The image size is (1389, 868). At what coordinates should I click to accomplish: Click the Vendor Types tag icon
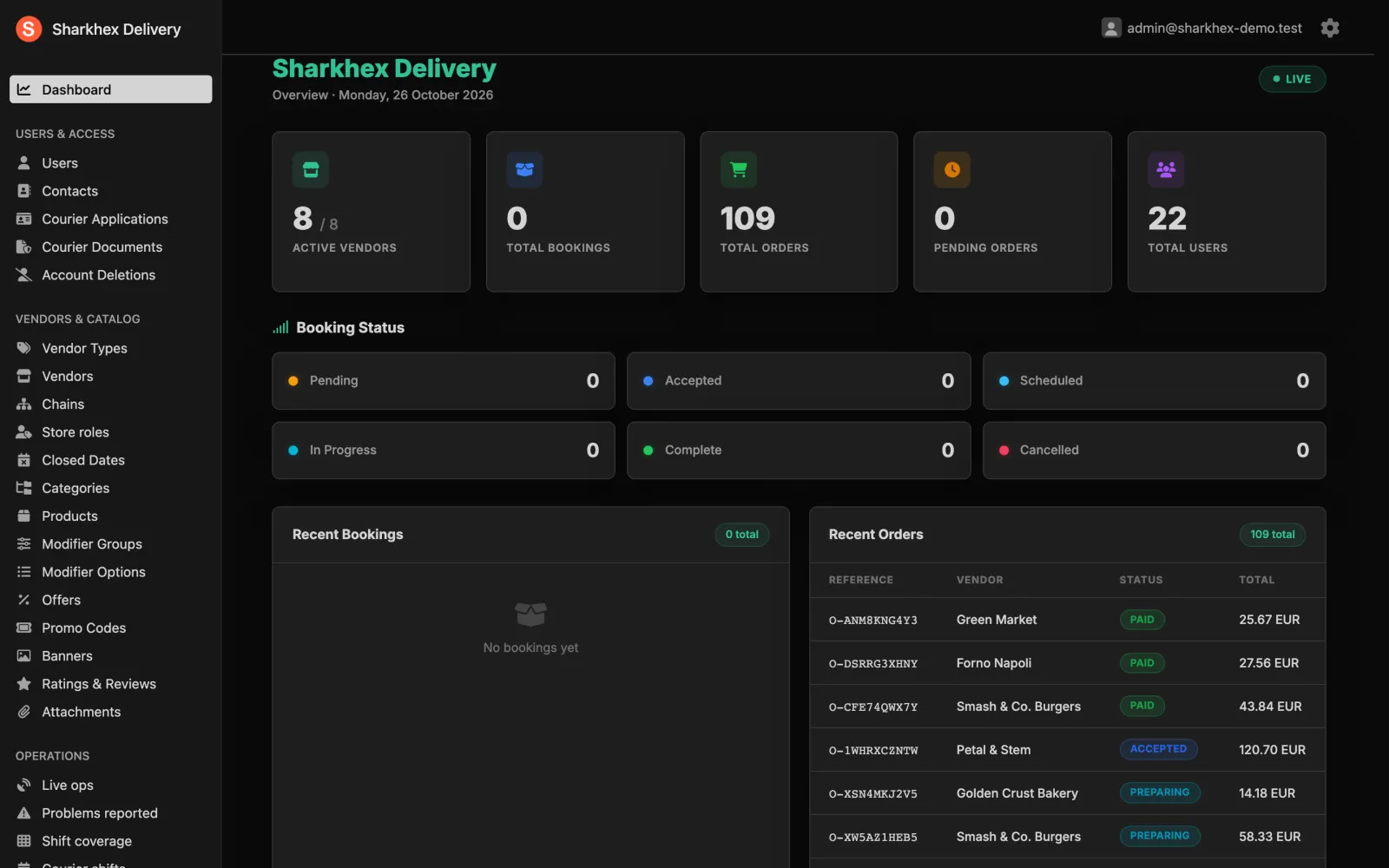pyautogui.click(x=24, y=348)
